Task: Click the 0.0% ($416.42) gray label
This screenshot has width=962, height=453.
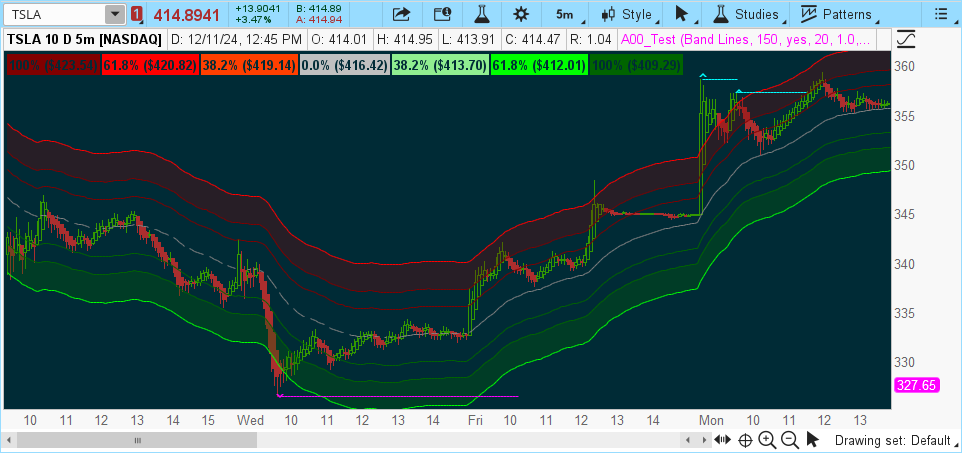Action: pyautogui.click(x=345, y=64)
